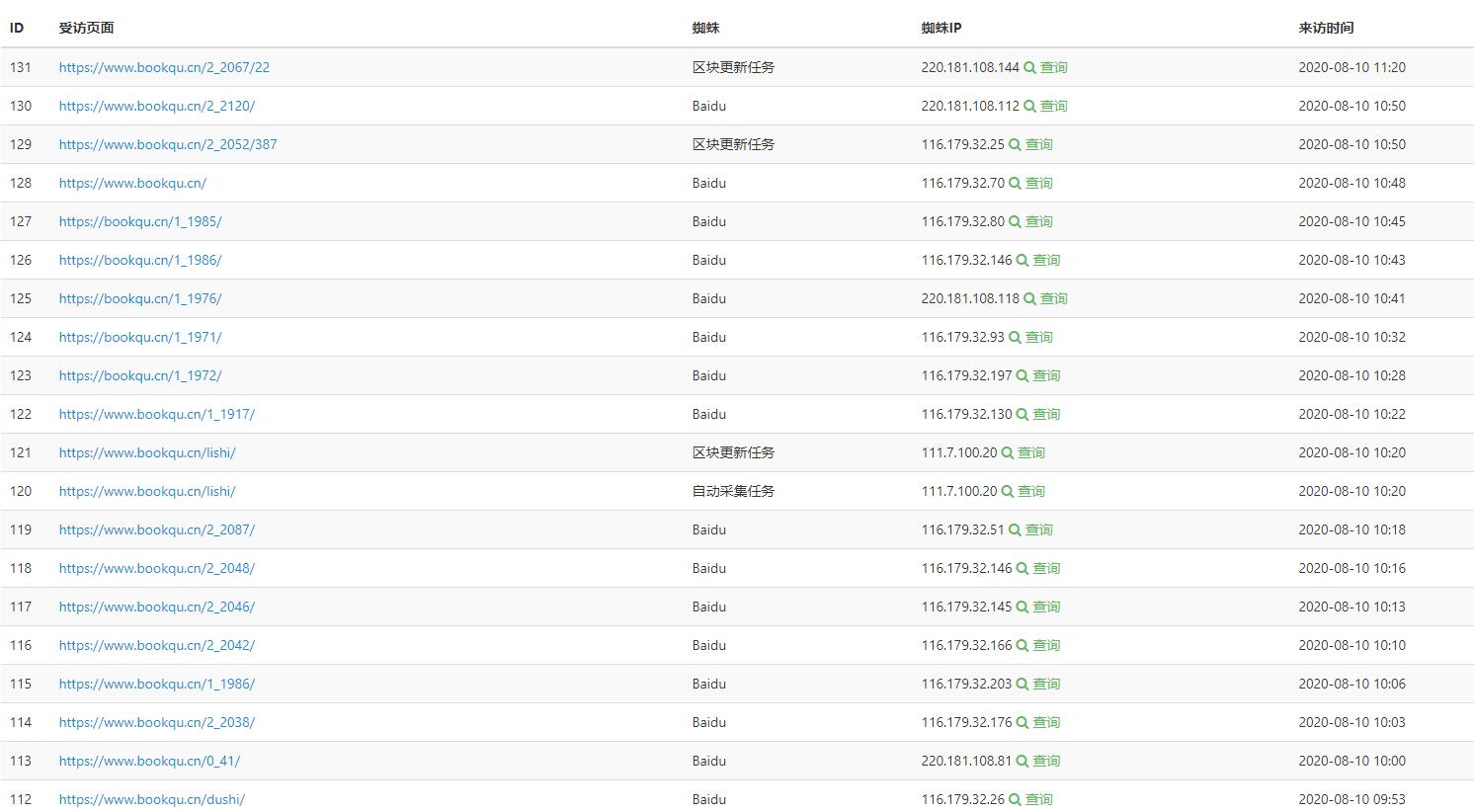Select the IP address 116.179.32.145
The image size is (1474, 812).
[967, 607]
